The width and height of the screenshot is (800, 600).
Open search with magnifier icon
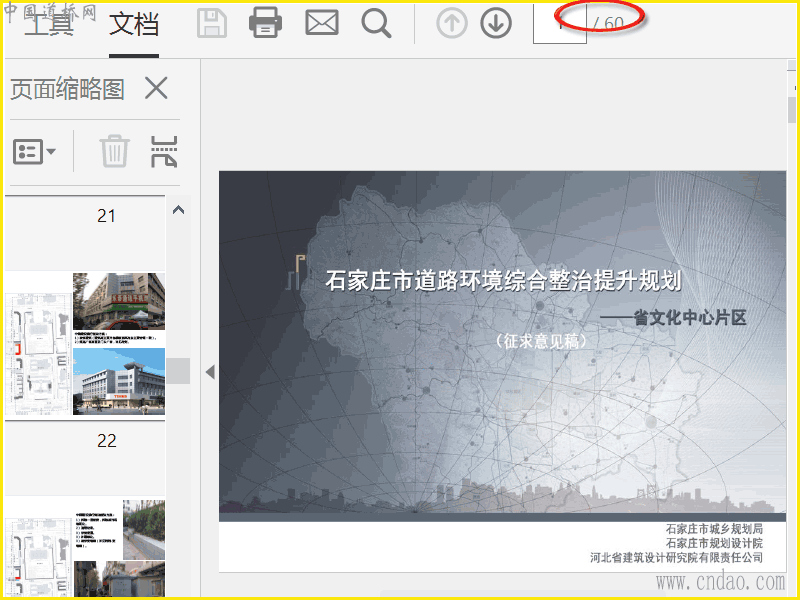[376, 23]
